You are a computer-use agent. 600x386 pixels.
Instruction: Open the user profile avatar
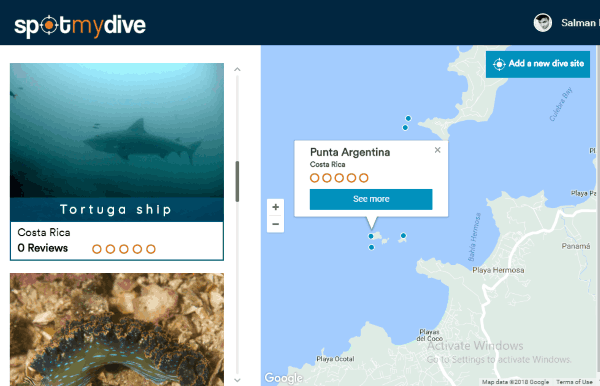pos(543,23)
